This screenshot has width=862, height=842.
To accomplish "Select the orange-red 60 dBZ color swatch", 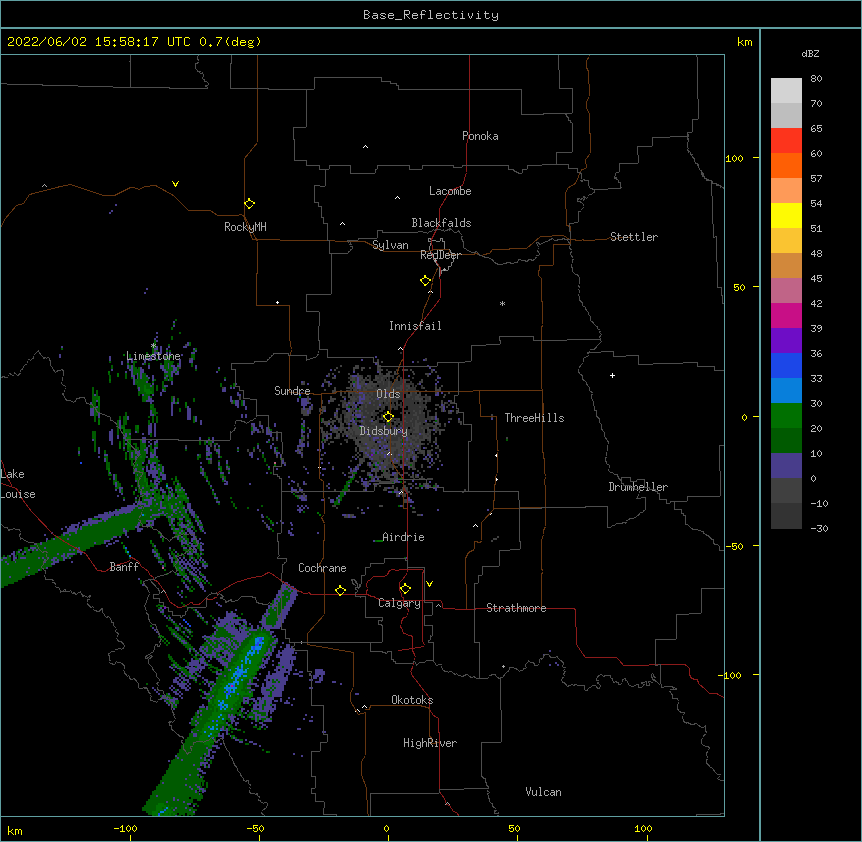I will [x=786, y=165].
